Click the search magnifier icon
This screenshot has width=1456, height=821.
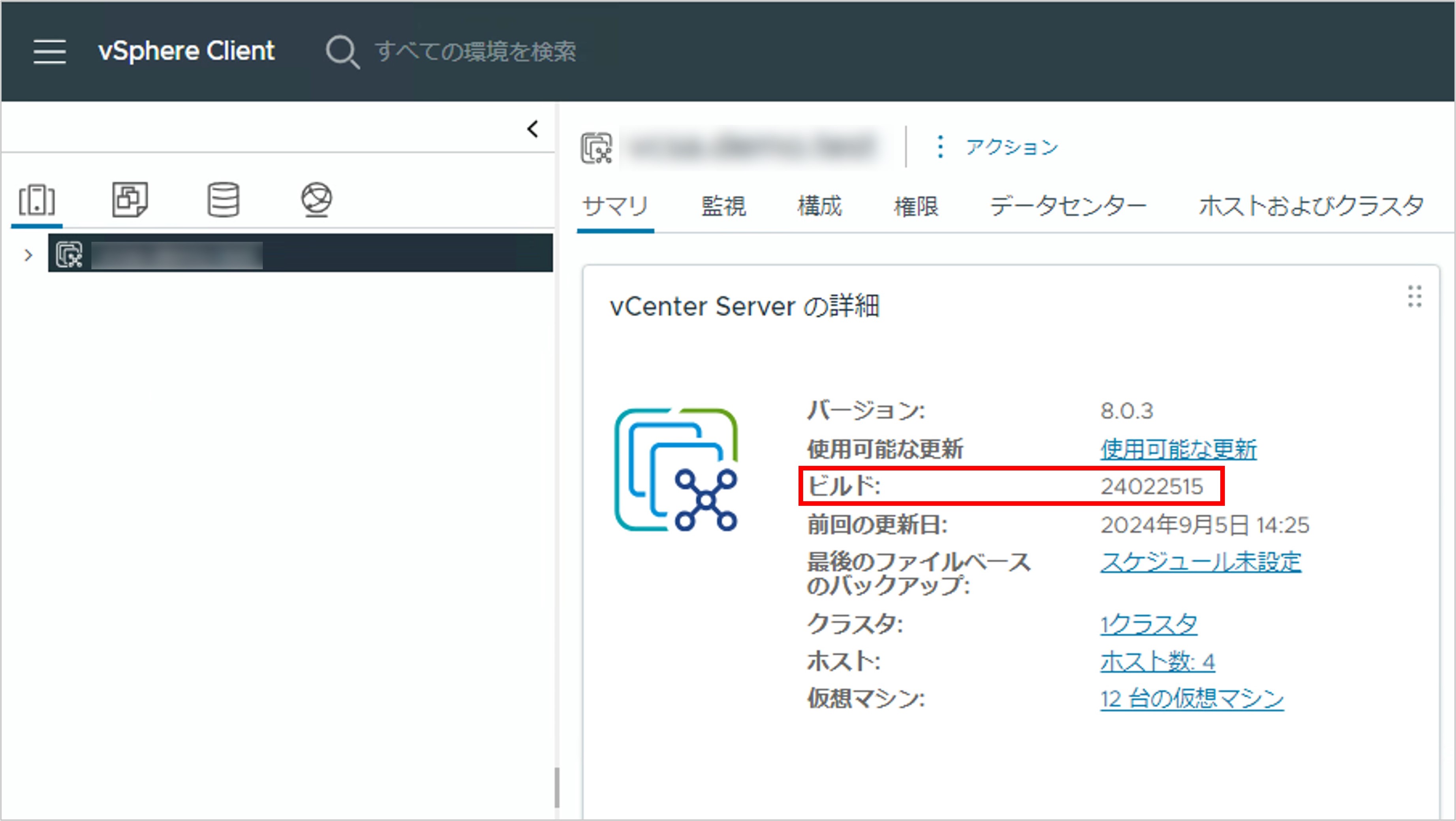click(342, 52)
